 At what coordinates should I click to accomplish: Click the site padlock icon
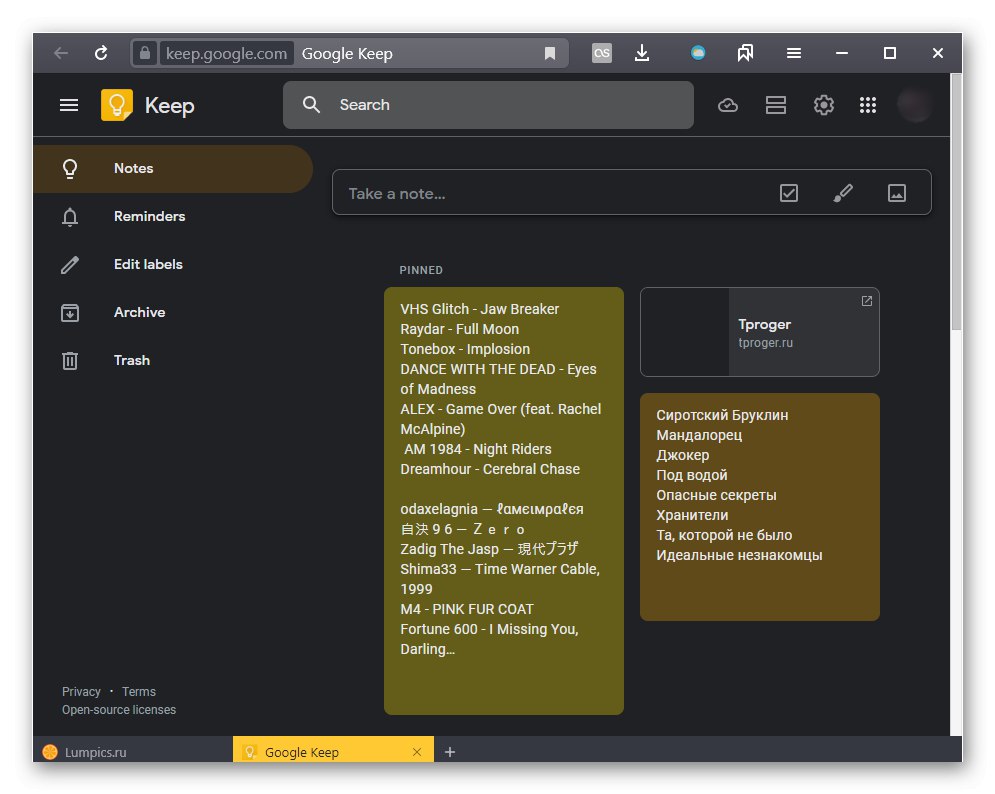[x=145, y=53]
